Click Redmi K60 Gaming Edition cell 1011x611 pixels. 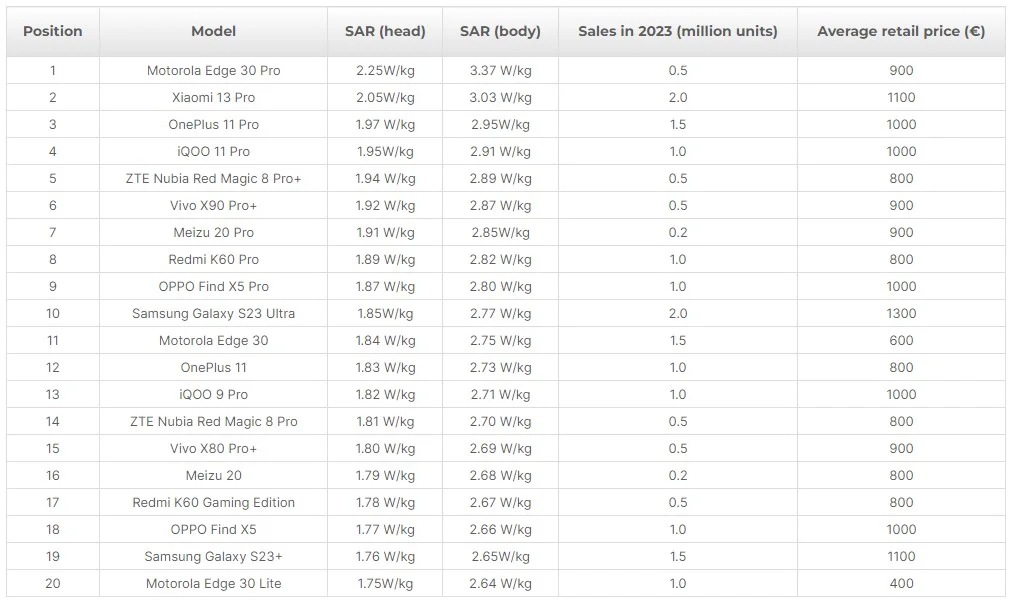tap(213, 503)
